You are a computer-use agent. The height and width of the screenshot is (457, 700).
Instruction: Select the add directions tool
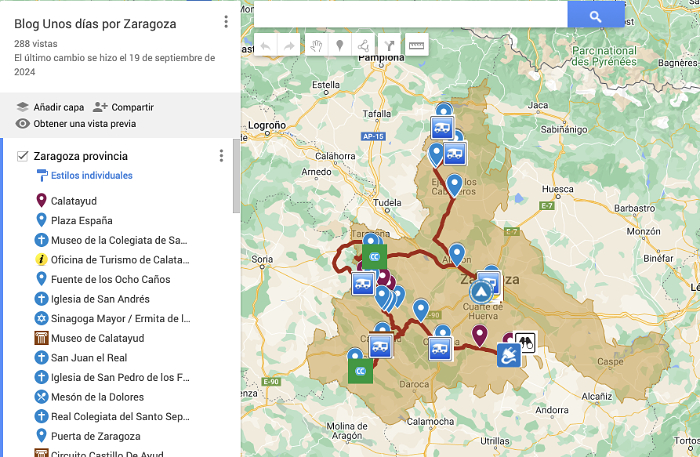(389, 45)
